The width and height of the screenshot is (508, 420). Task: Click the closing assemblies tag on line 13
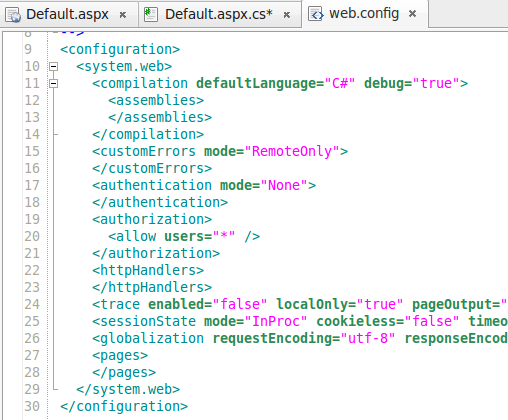coord(160,117)
